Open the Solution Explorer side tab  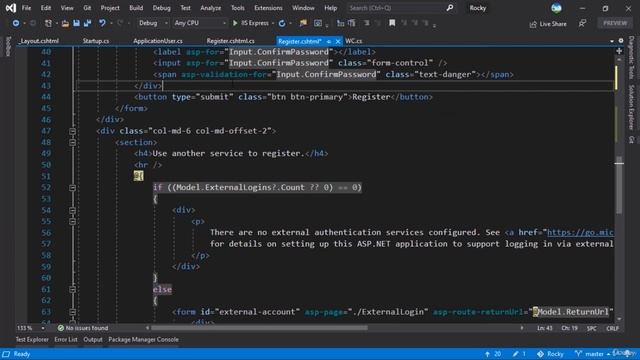tap(631, 107)
